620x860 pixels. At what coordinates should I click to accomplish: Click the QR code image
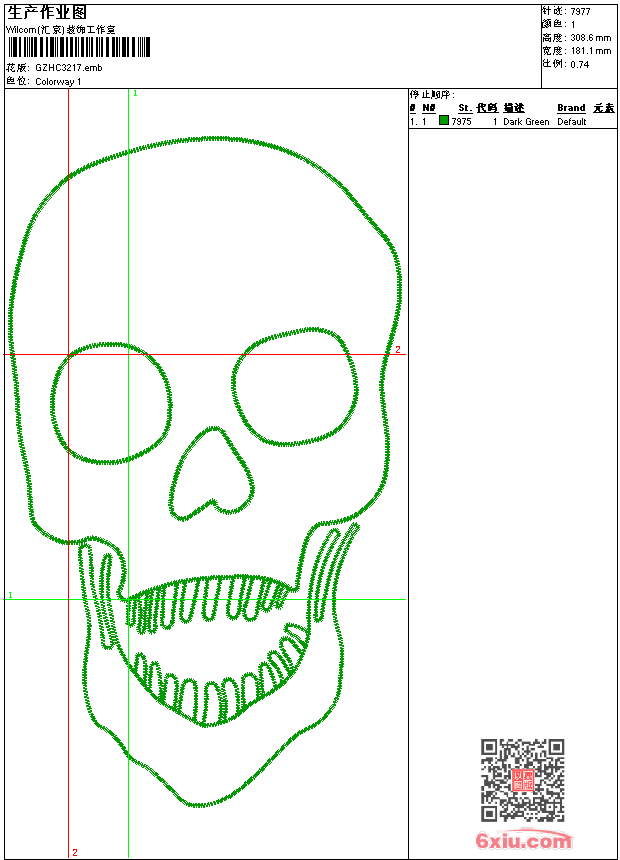(x=522, y=780)
